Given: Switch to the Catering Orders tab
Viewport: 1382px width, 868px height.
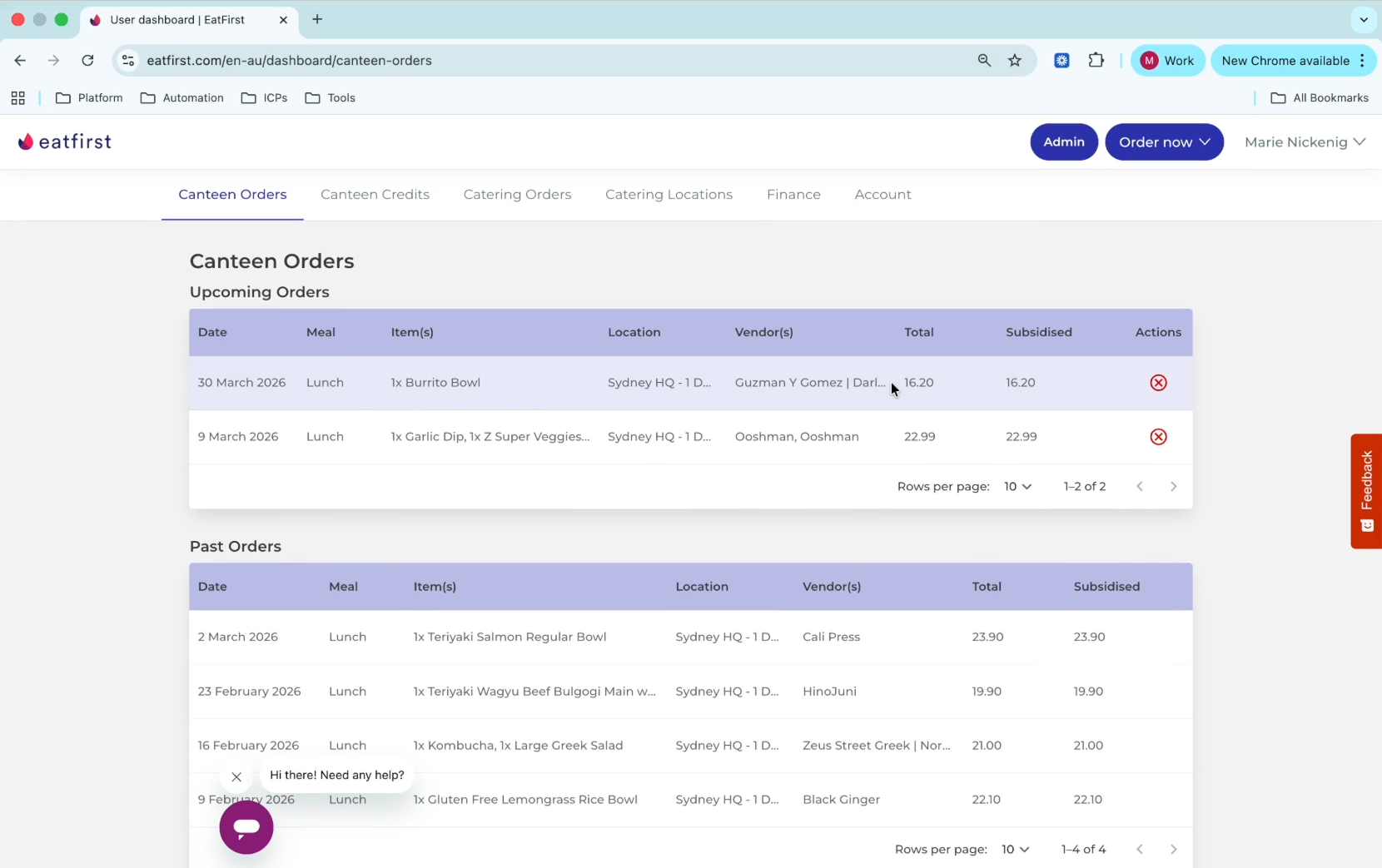Looking at the screenshot, I should pyautogui.click(x=517, y=195).
